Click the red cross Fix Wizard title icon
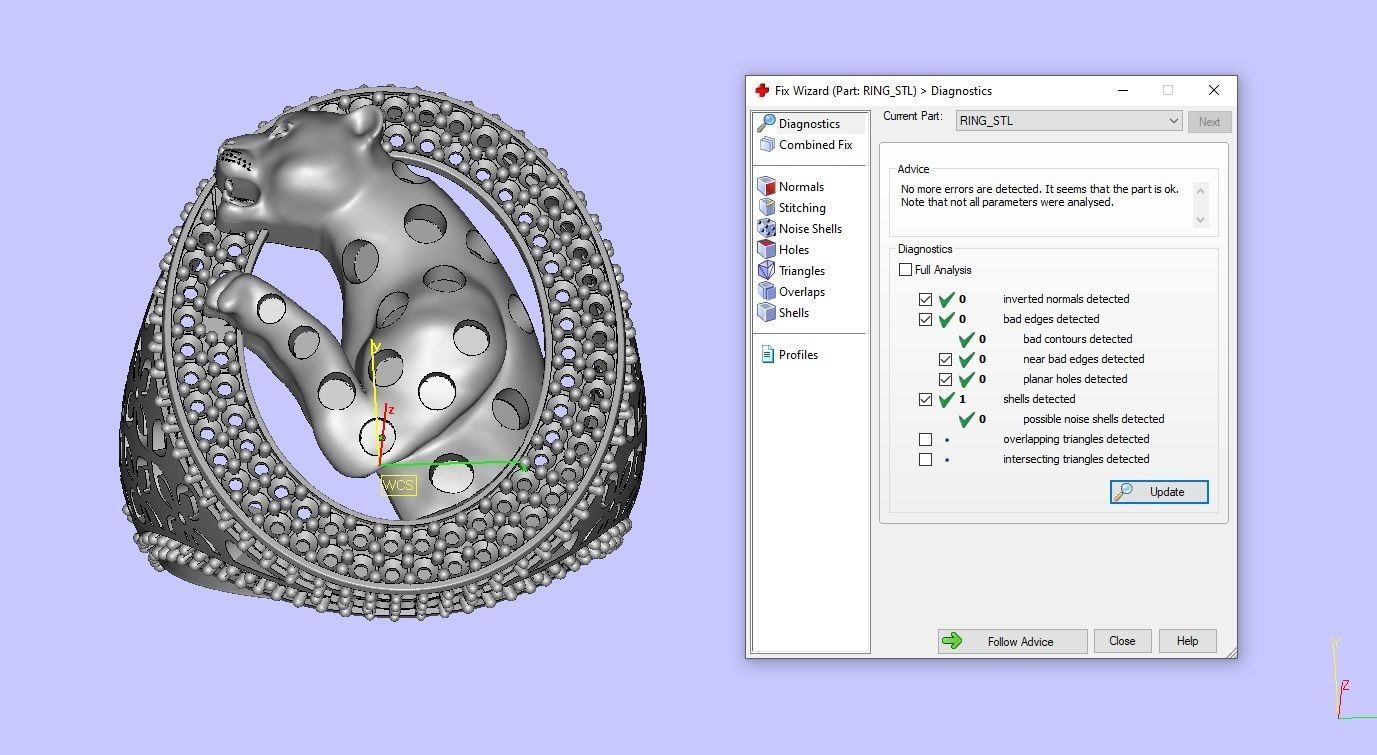The width and height of the screenshot is (1377, 755). point(762,90)
